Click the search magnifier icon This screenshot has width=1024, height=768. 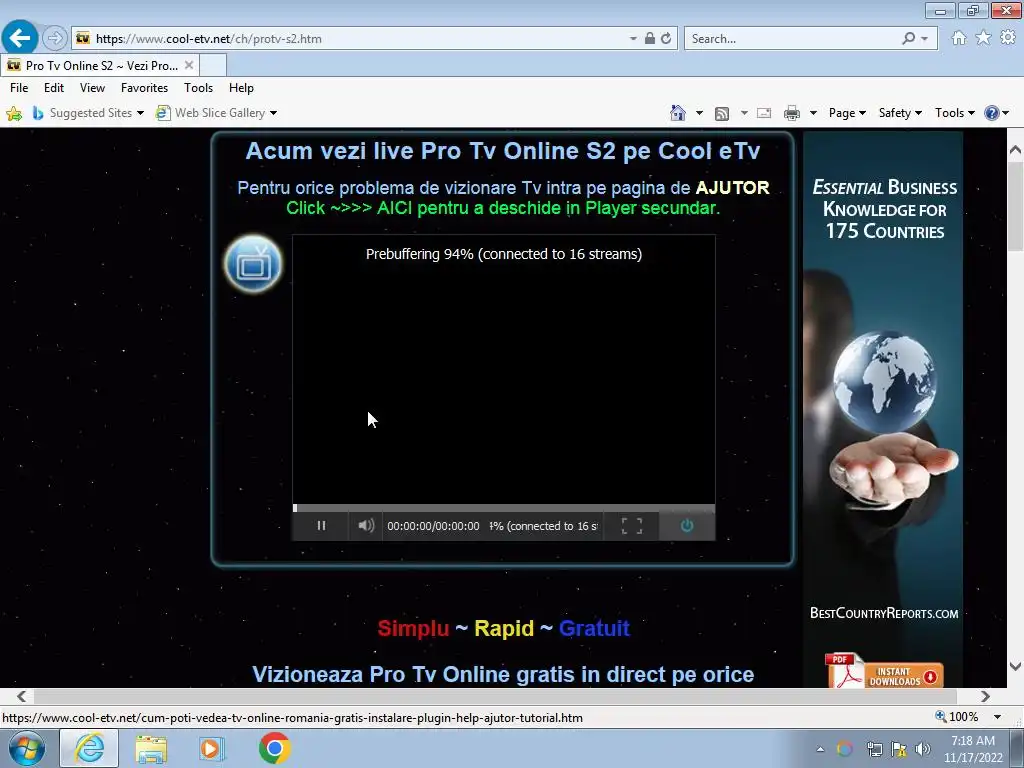click(908, 39)
